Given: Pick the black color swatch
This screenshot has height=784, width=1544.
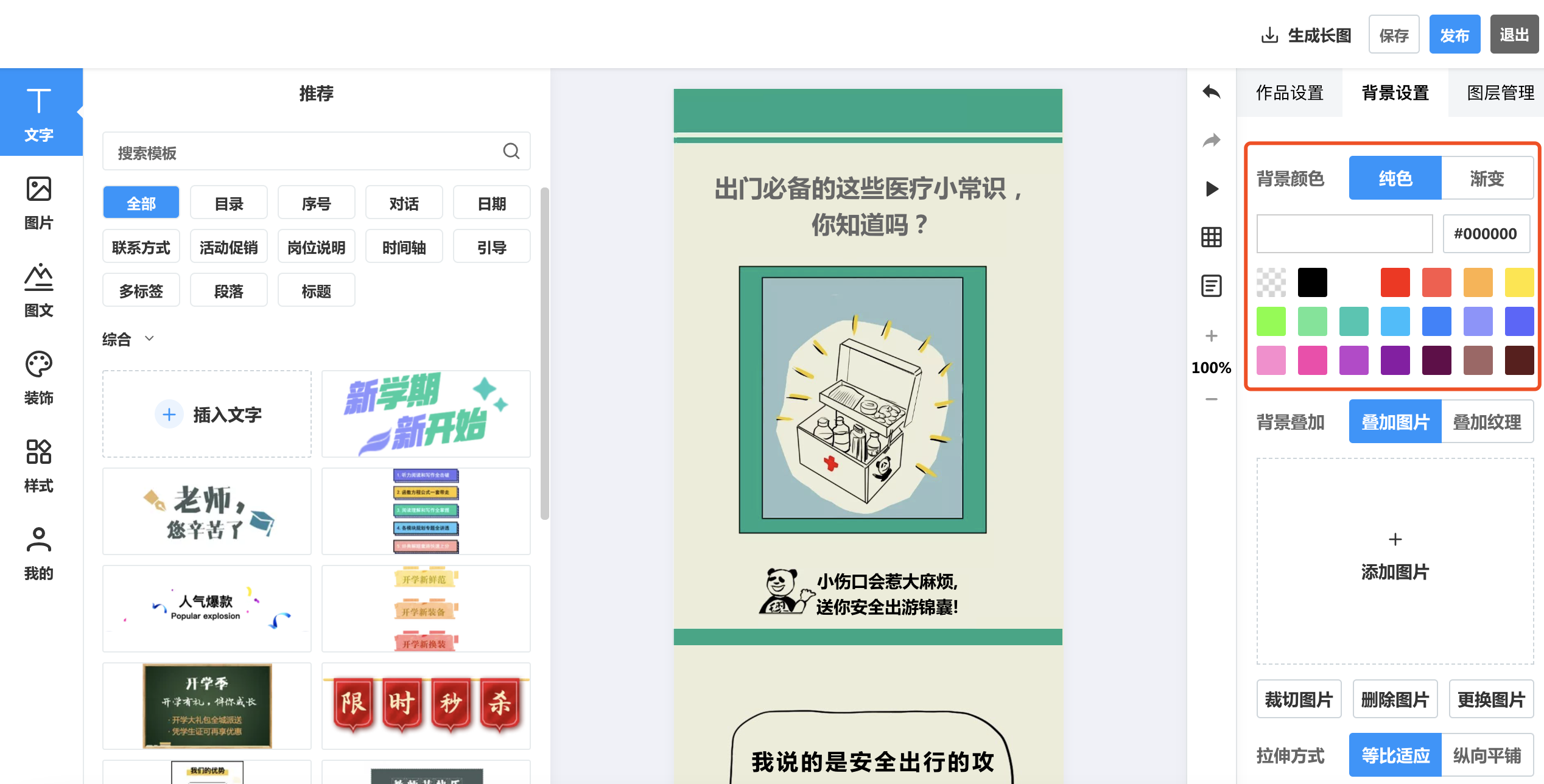Looking at the screenshot, I should tap(1313, 282).
